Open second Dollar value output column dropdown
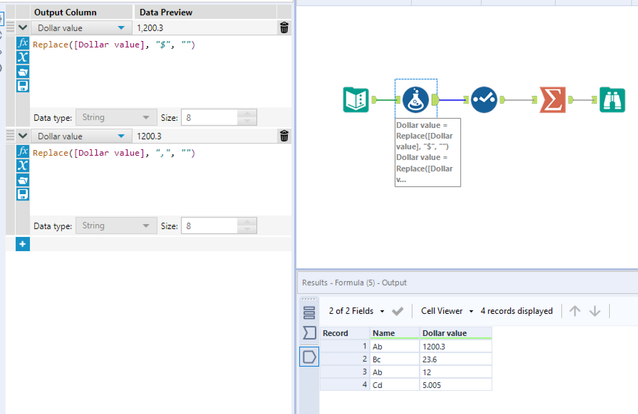 click(x=121, y=136)
